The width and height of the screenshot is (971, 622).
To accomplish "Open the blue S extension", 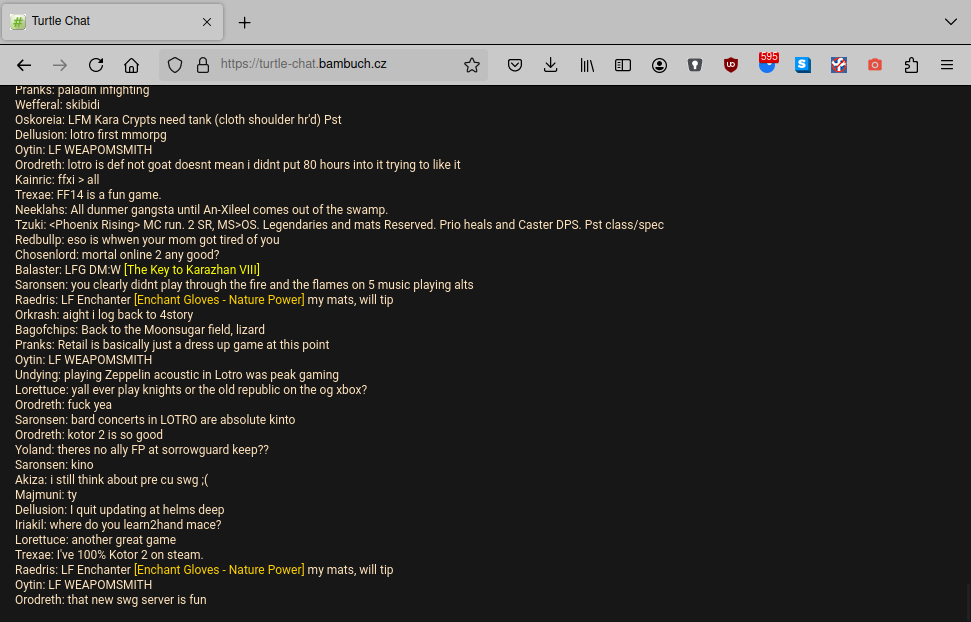I will [x=803, y=65].
